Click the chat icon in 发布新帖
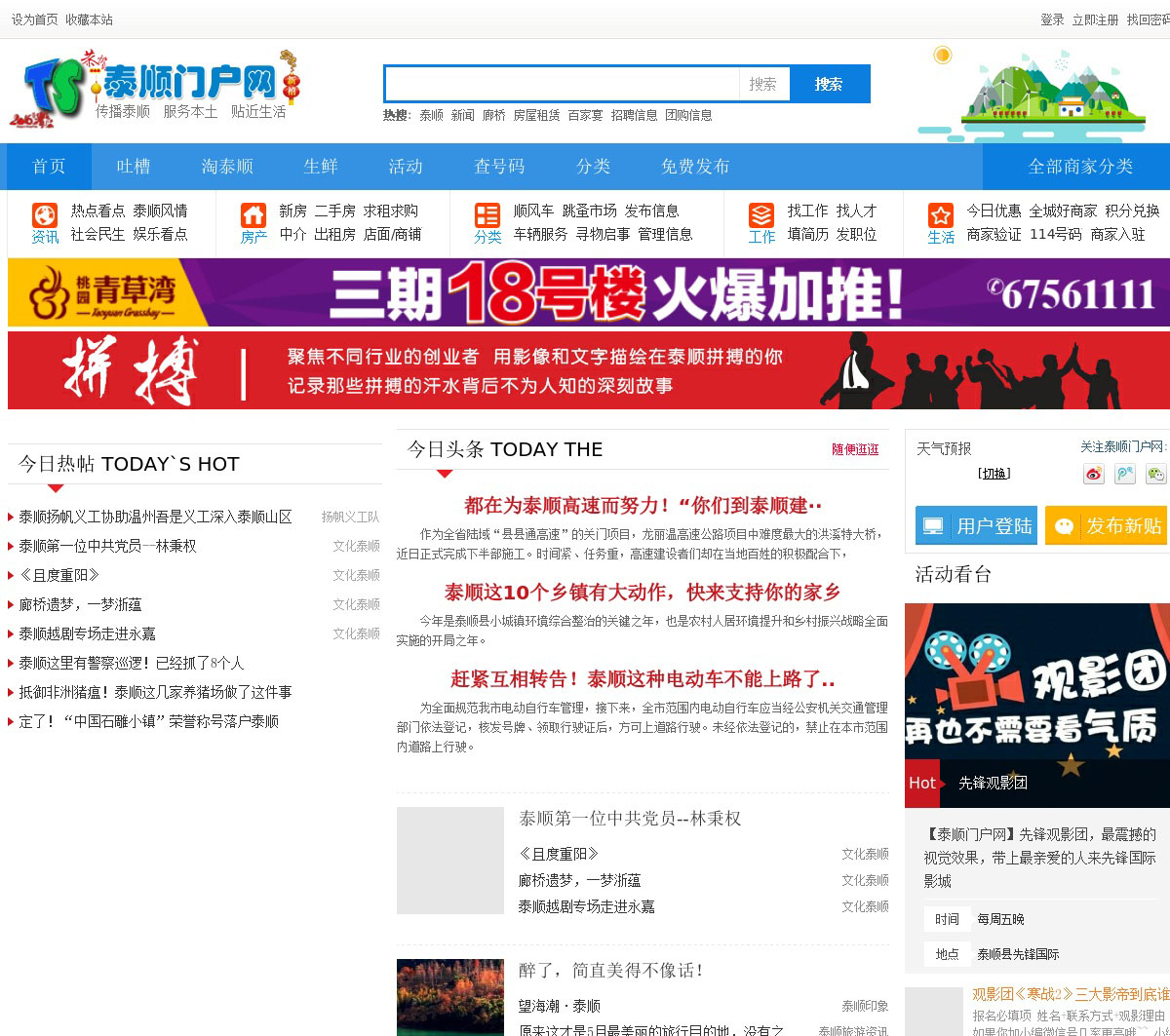1170x1036 pixels. tap(1064, 526)
